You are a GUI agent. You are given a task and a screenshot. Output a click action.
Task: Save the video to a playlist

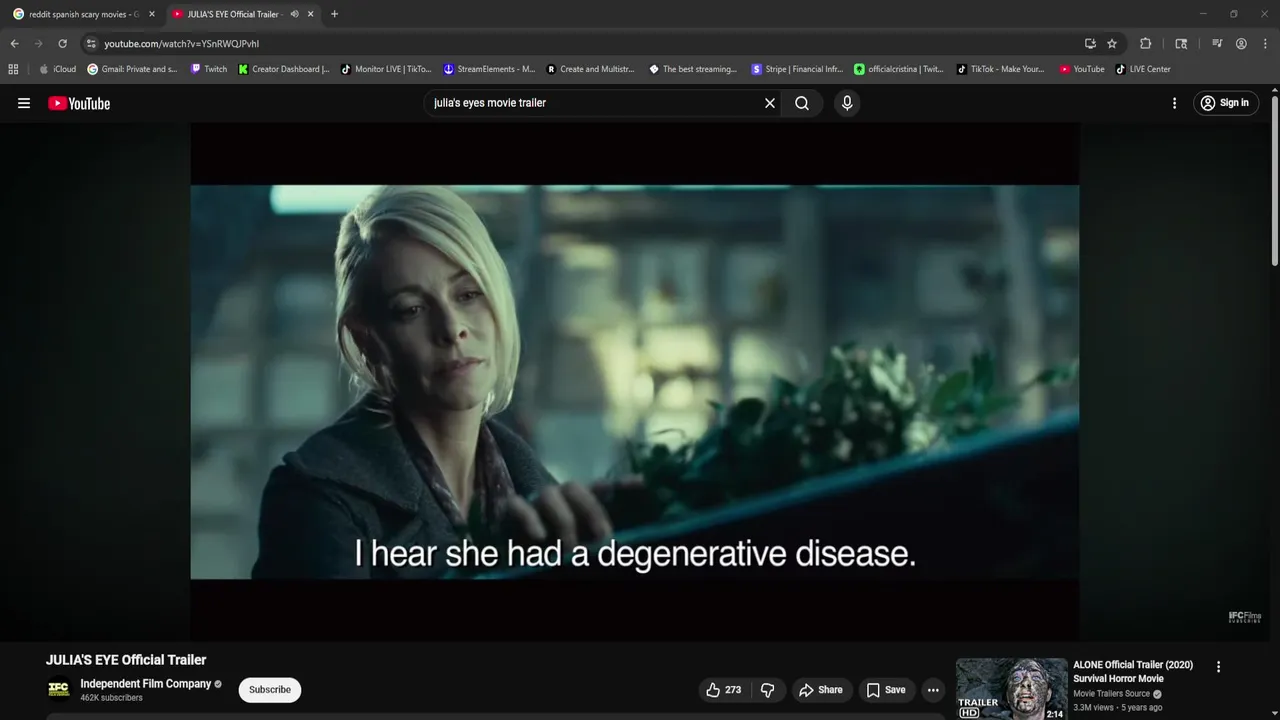[x=886, y=690]
